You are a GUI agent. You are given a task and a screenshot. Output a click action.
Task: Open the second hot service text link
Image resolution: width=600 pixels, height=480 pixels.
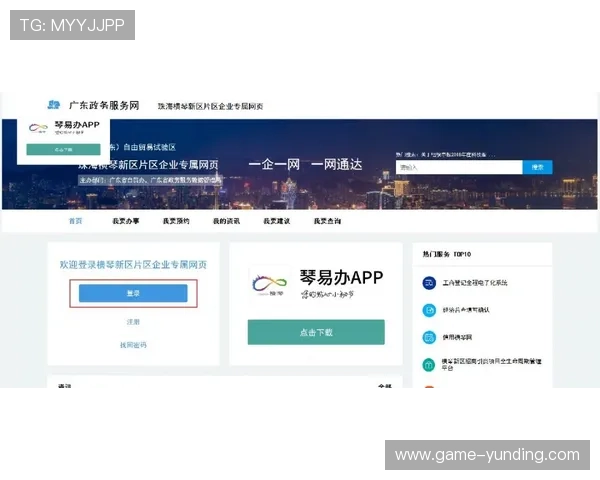point(466,310)
